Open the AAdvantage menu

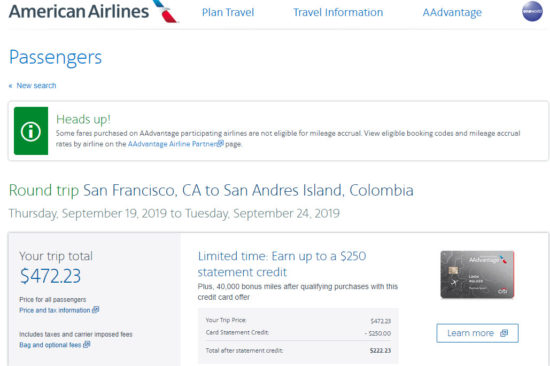tap(452, 13)
